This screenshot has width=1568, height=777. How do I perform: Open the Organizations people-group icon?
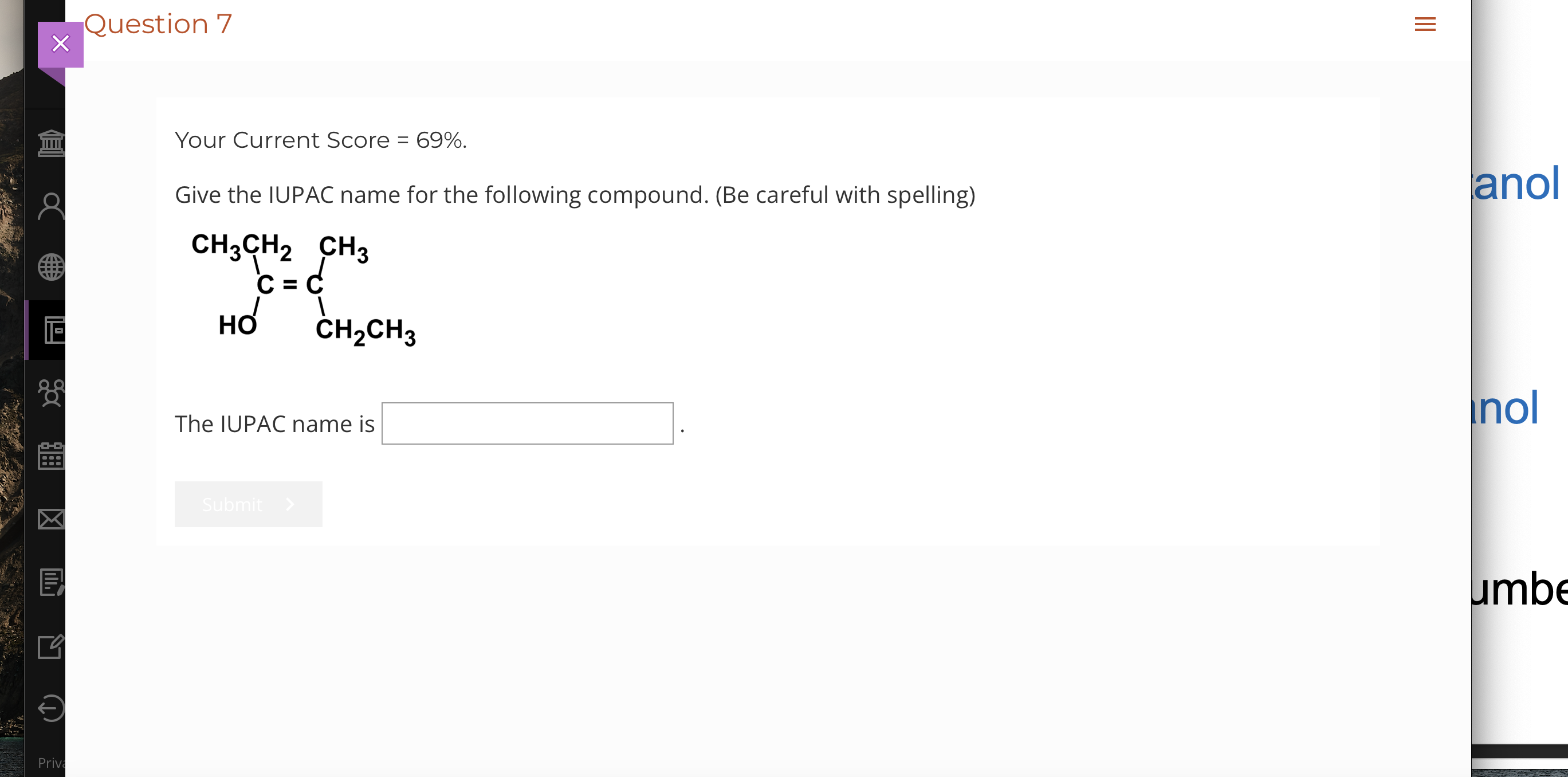pyautogui.click(x=51, y=393)
